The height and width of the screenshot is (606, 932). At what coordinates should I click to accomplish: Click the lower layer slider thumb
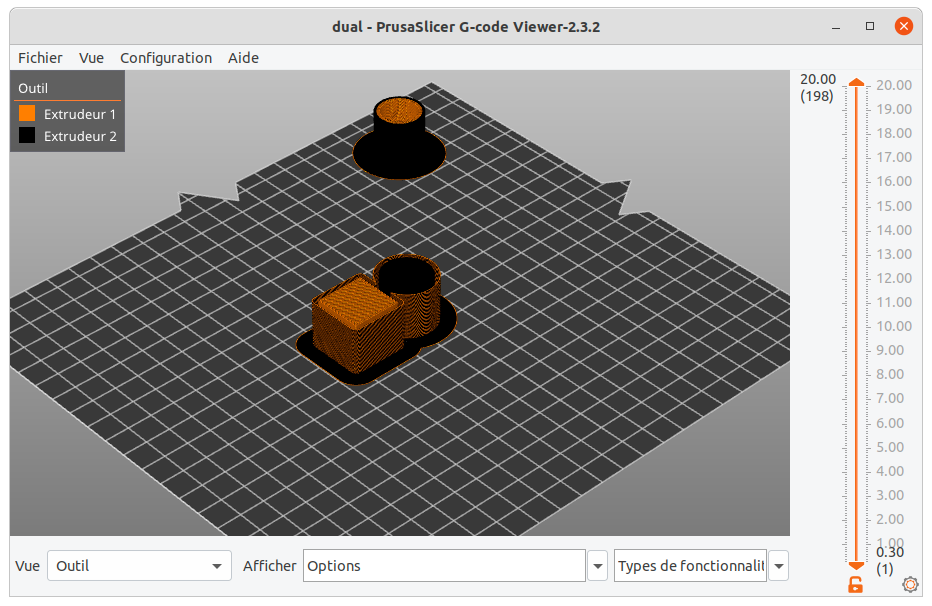tap(856, 565)
